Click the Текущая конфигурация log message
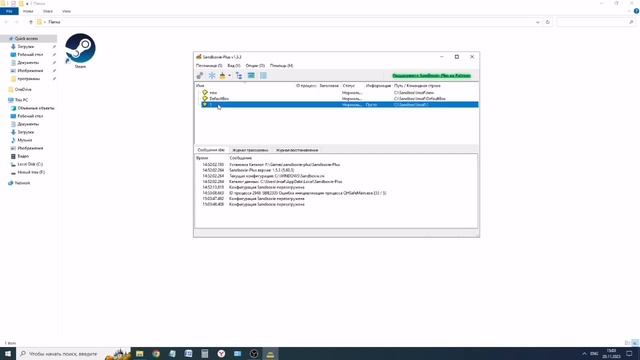The image size is (640, 360). pos(277,176)
